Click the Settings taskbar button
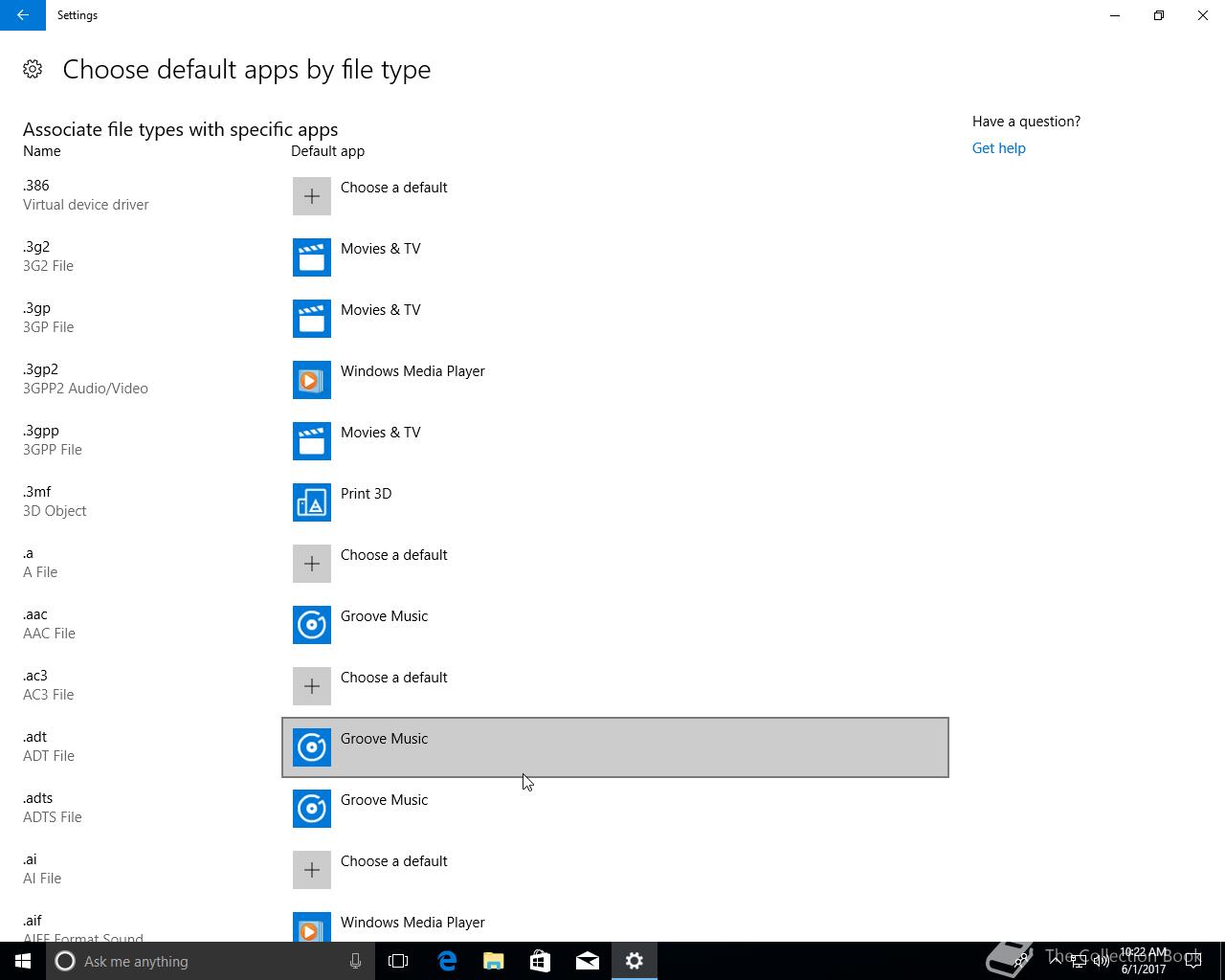The image size is (1225, 980). pyautogui.click(x=635, y=961)
